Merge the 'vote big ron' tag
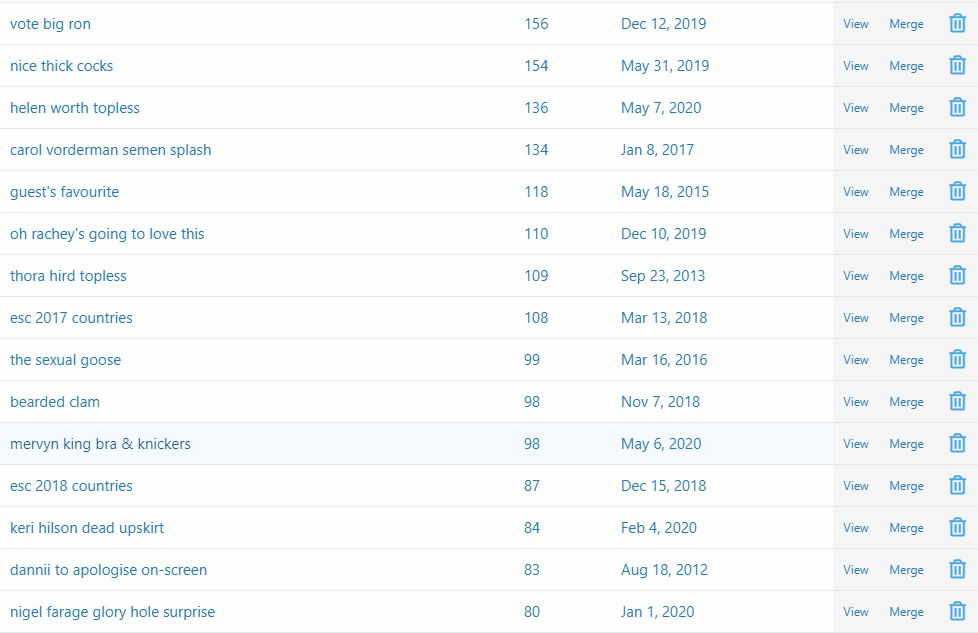 906,24
